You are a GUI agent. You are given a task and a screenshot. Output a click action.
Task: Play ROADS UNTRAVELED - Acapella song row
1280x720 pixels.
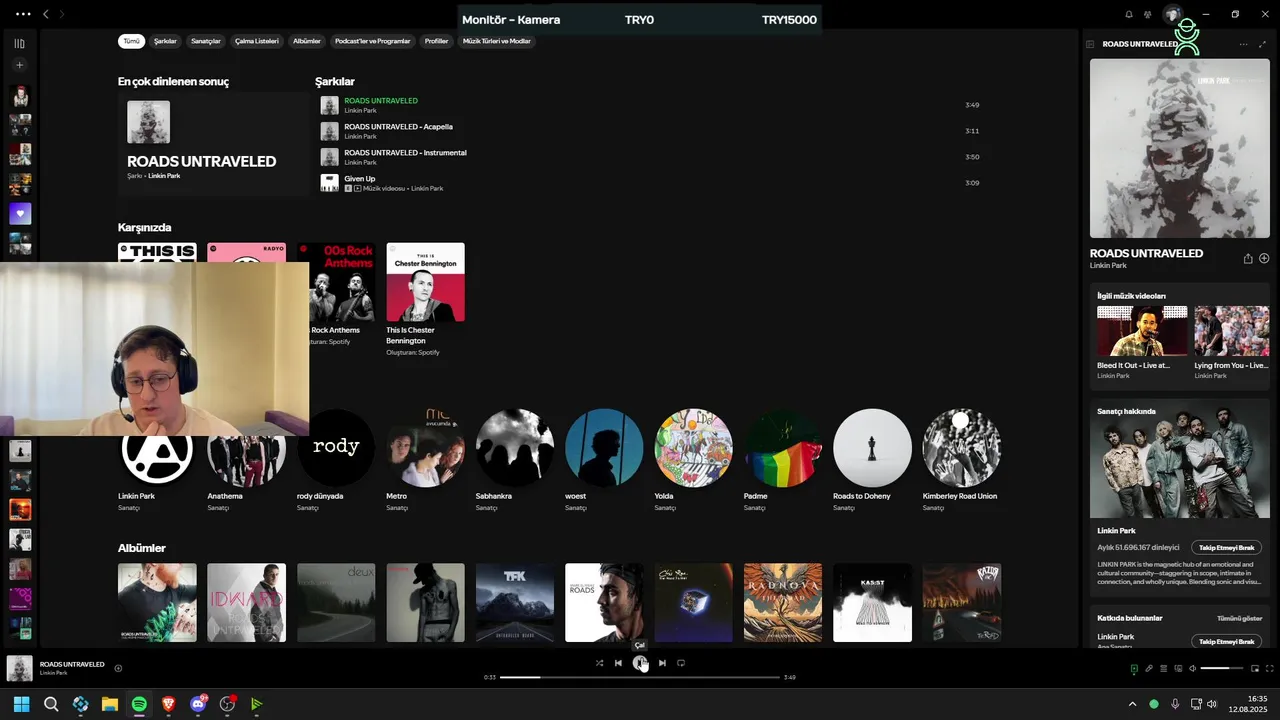650,131
